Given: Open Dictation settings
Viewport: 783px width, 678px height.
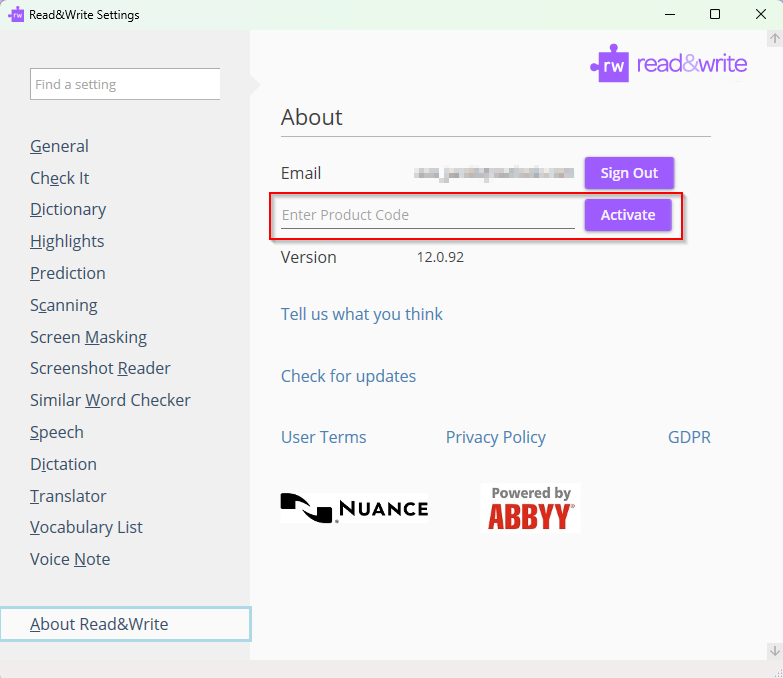Looking at the screenshot, I should click(63, 464).
